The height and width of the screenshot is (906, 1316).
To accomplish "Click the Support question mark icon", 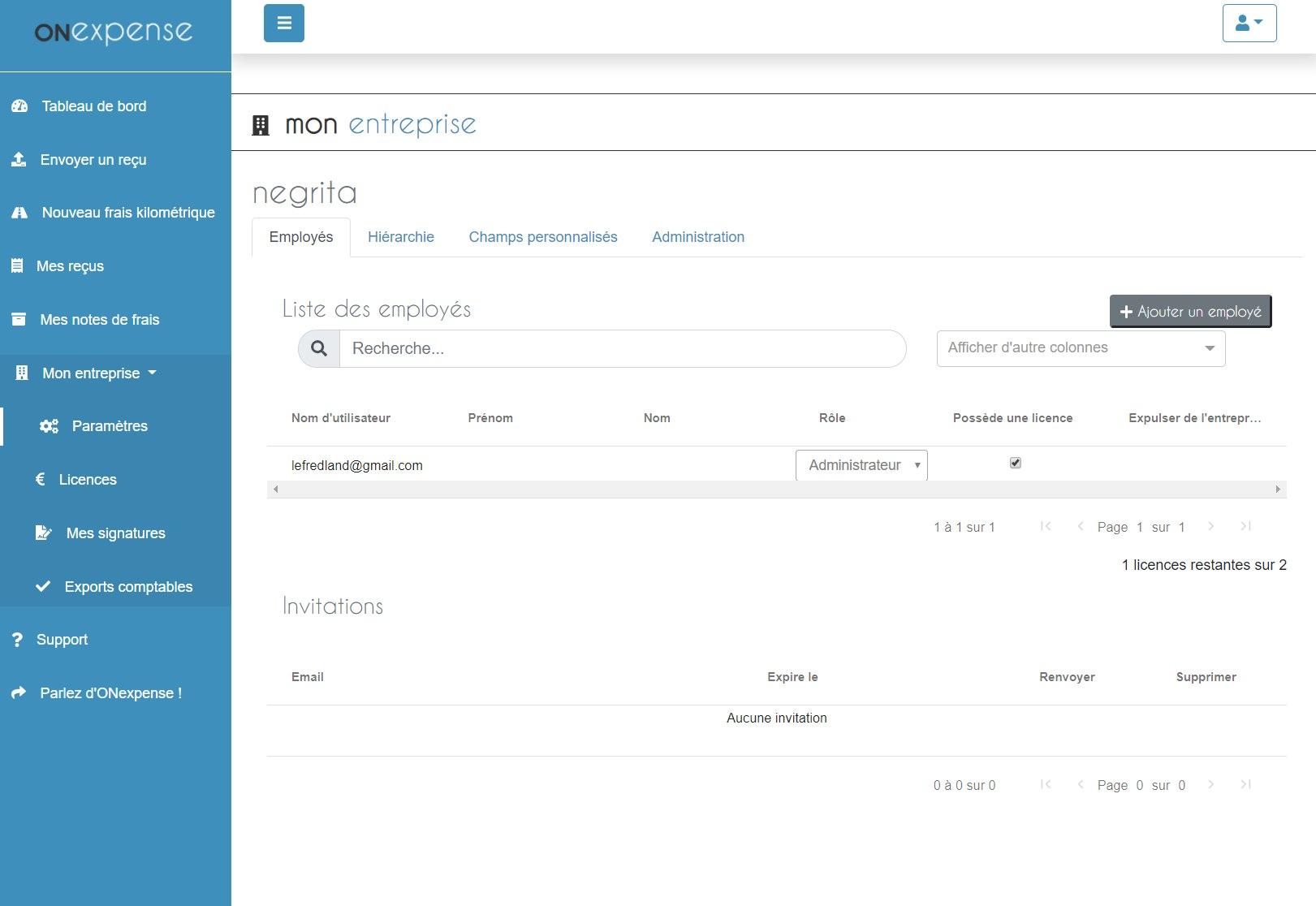I will point(17,639).
